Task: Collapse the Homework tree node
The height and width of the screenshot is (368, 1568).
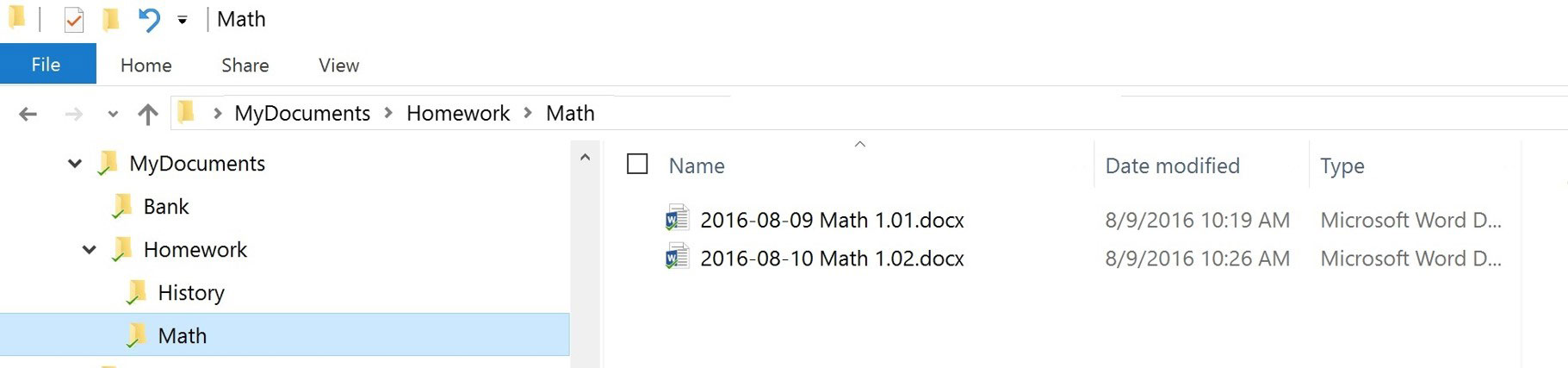Action: 90,249
